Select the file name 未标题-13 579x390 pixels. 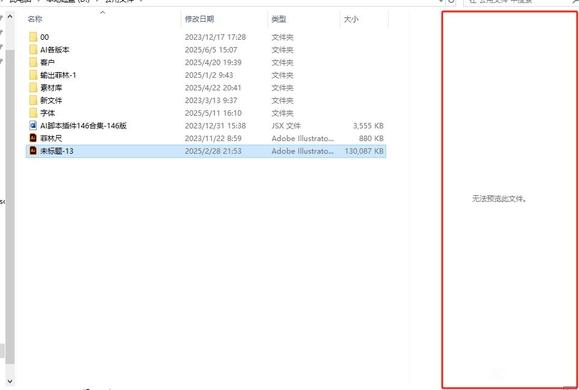coord(56,151)
